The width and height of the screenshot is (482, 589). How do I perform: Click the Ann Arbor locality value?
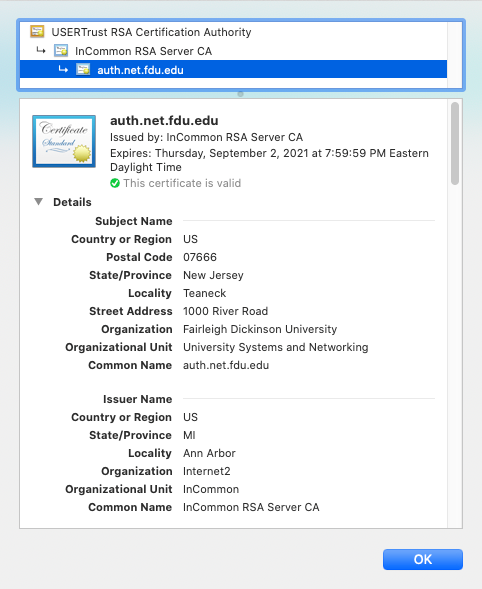pyautogui.click(x=209, y=453)
